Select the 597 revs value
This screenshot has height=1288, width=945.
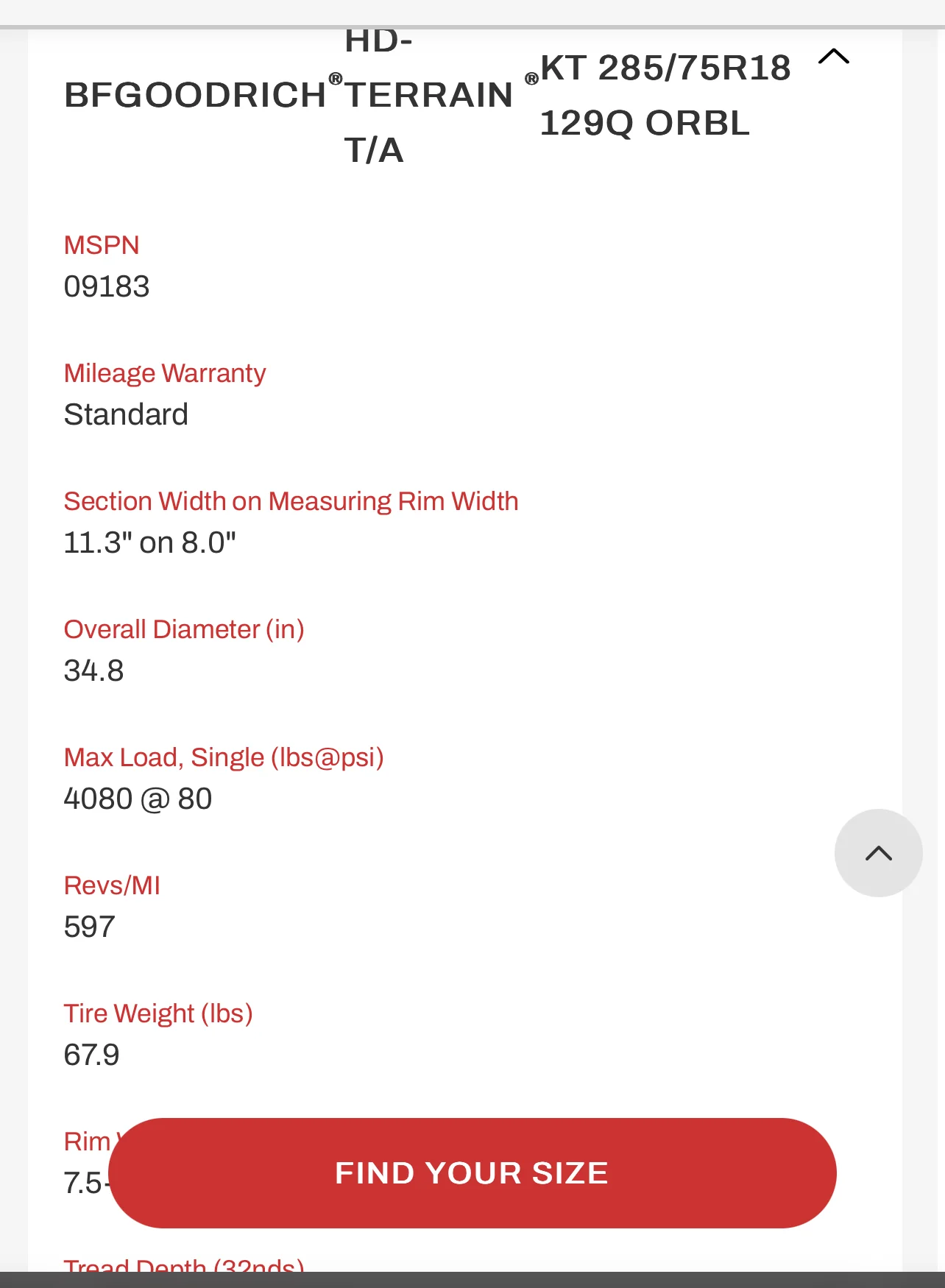coord(89,927)
